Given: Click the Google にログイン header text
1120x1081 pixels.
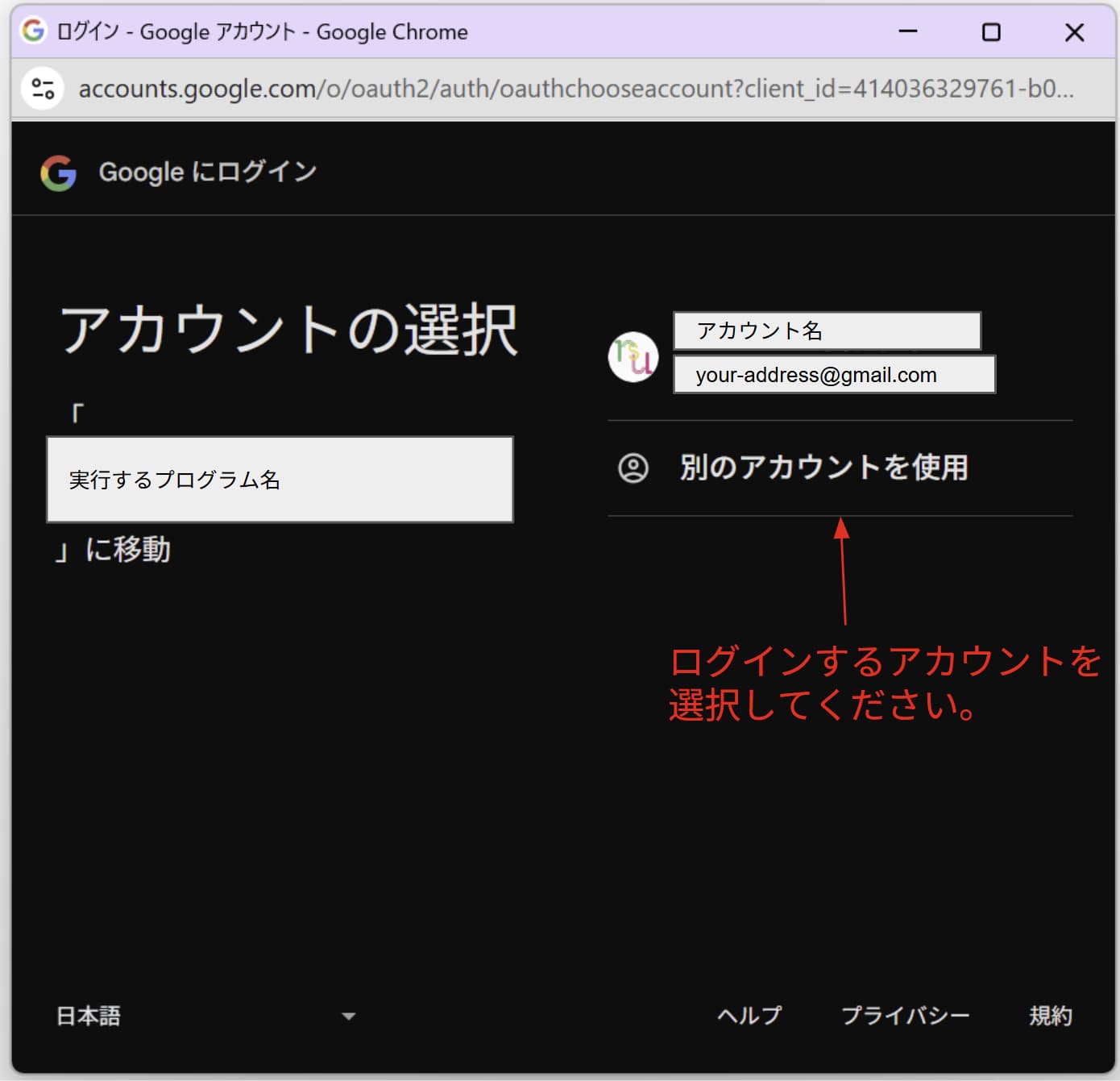Looking at the screenshot, I should (207, 172).
